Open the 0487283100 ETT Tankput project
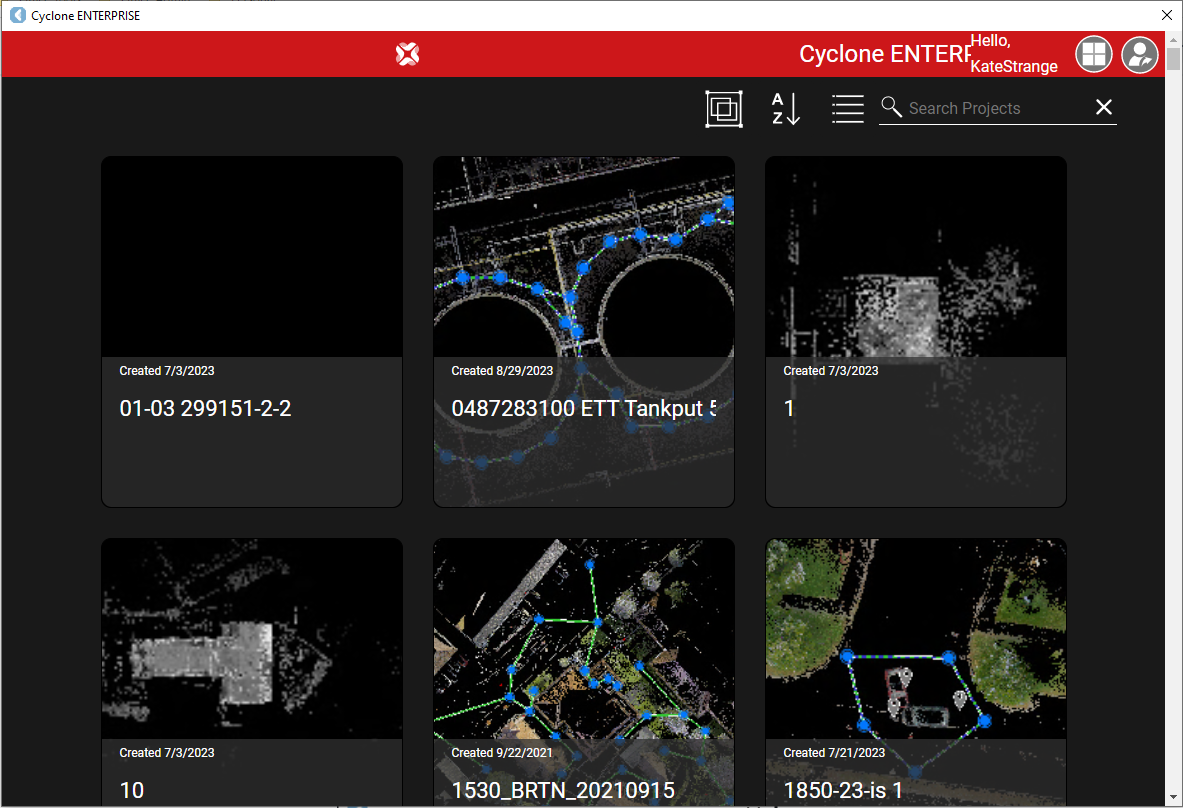The width and height of the screenshot is (1183, 808). (x=584, y=331)
